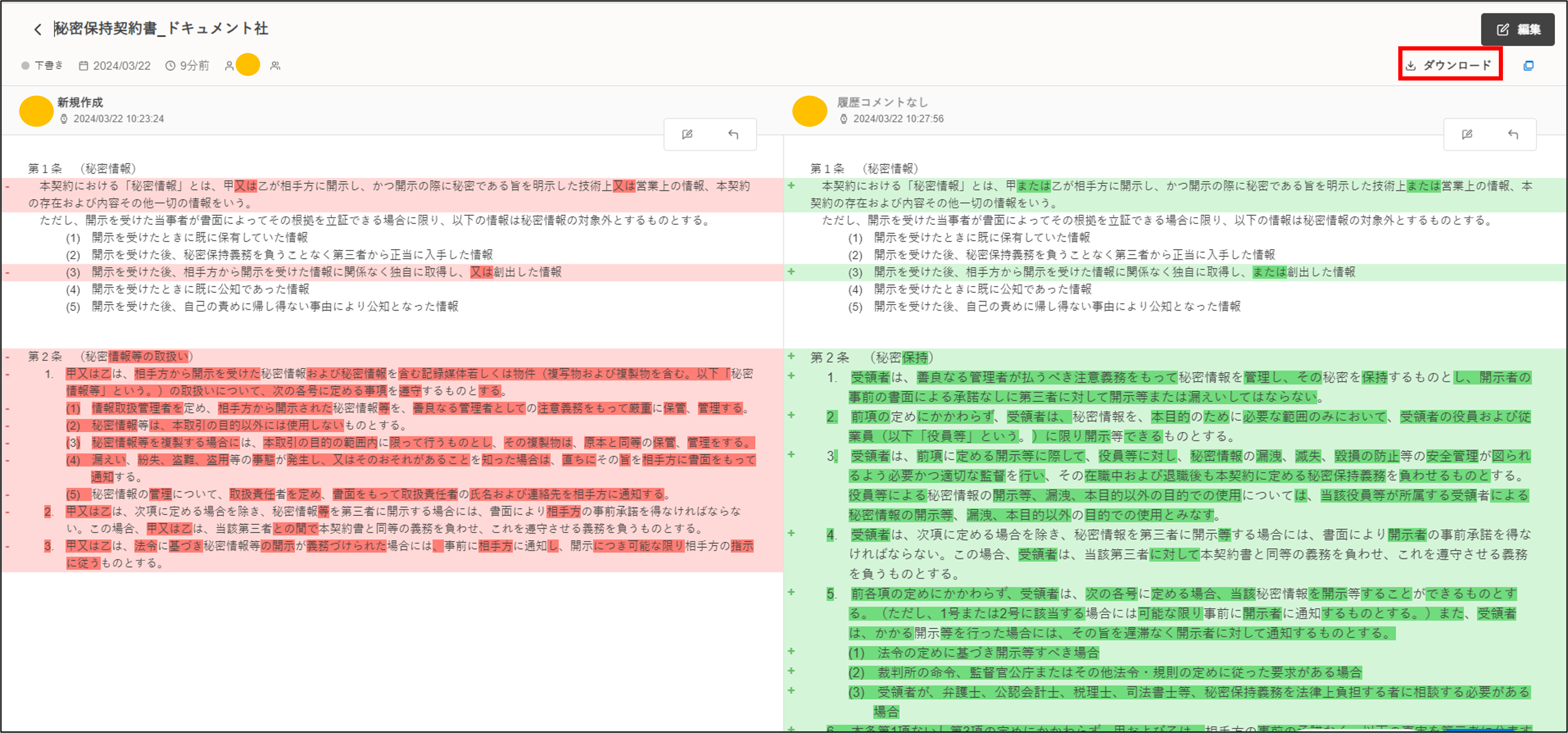Image resolution: width=1568 pixels, height=733 pixels.
Task: Click the blue copy icon next to ダウンロード
Action: [x=1530, y=65]
